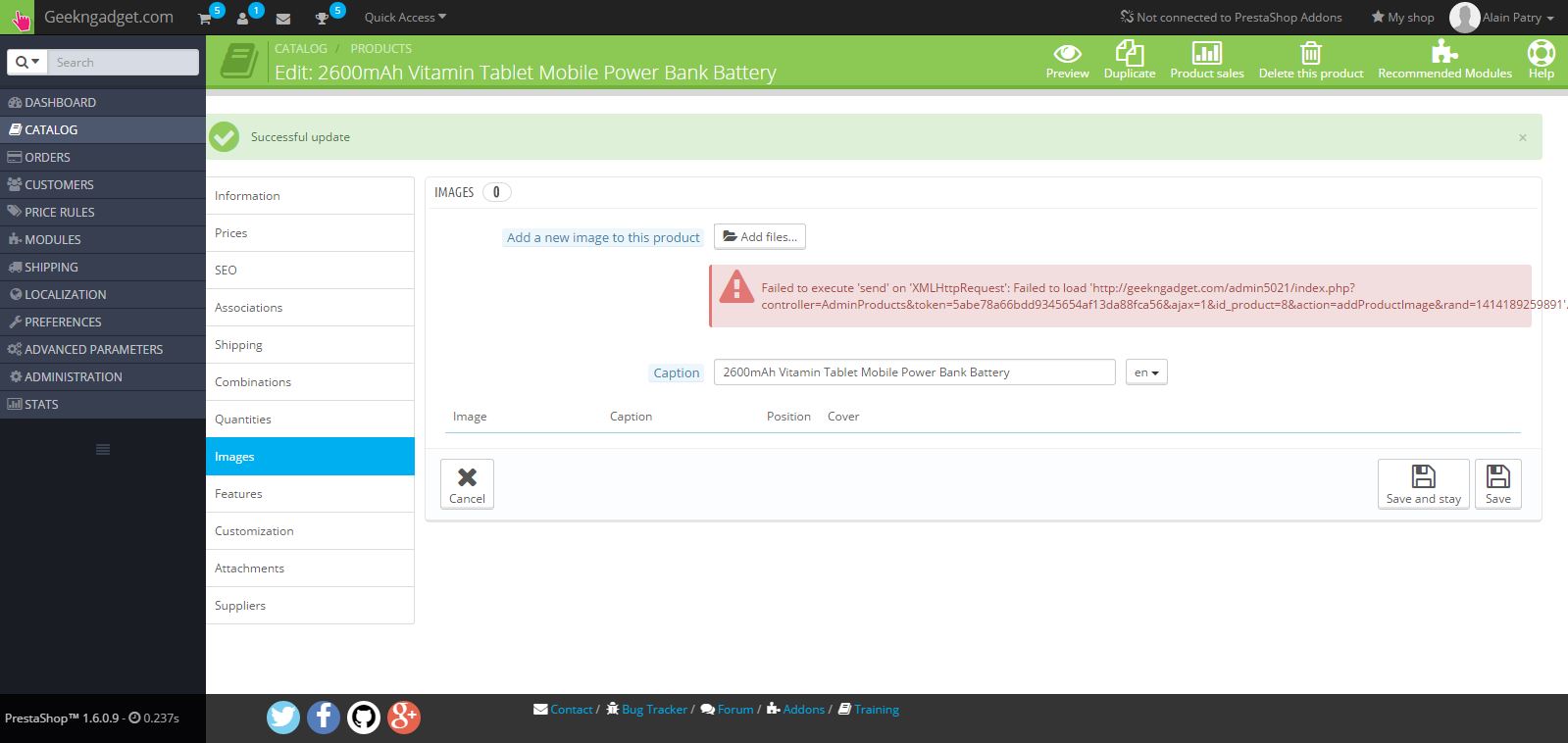Open the Training footer link
This screenshot has height=743, width=1568.
pos(869,710)
